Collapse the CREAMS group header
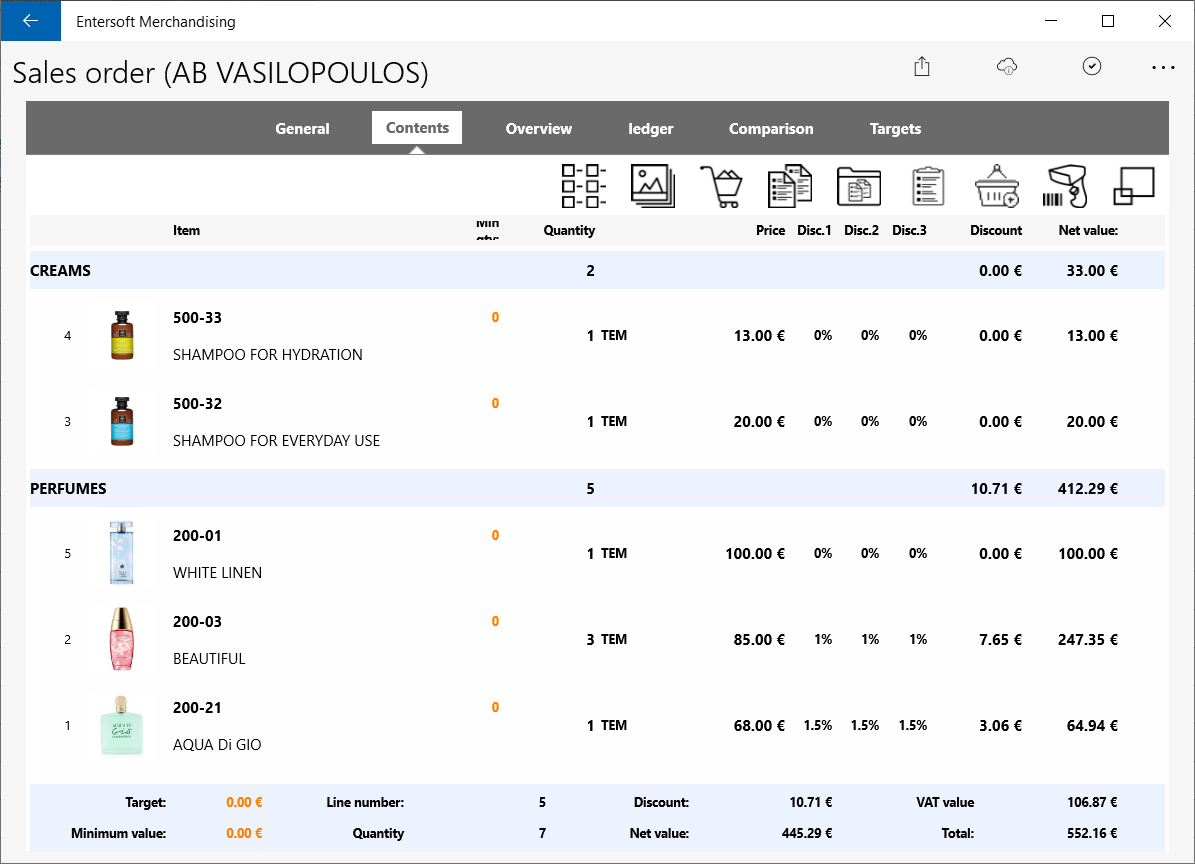 598,270
